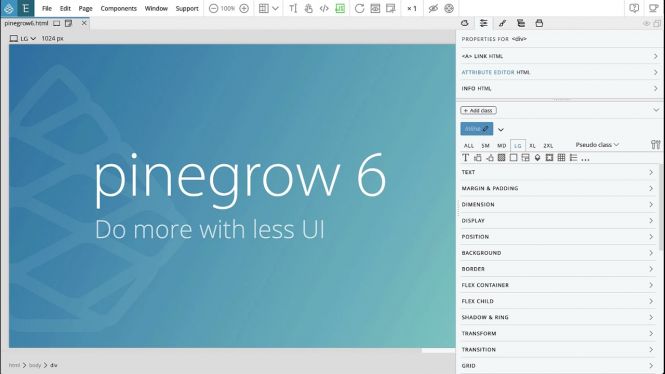Open the tree structure panel icon
This screenshot has height=374, width=665.
[x=521, y=23]
